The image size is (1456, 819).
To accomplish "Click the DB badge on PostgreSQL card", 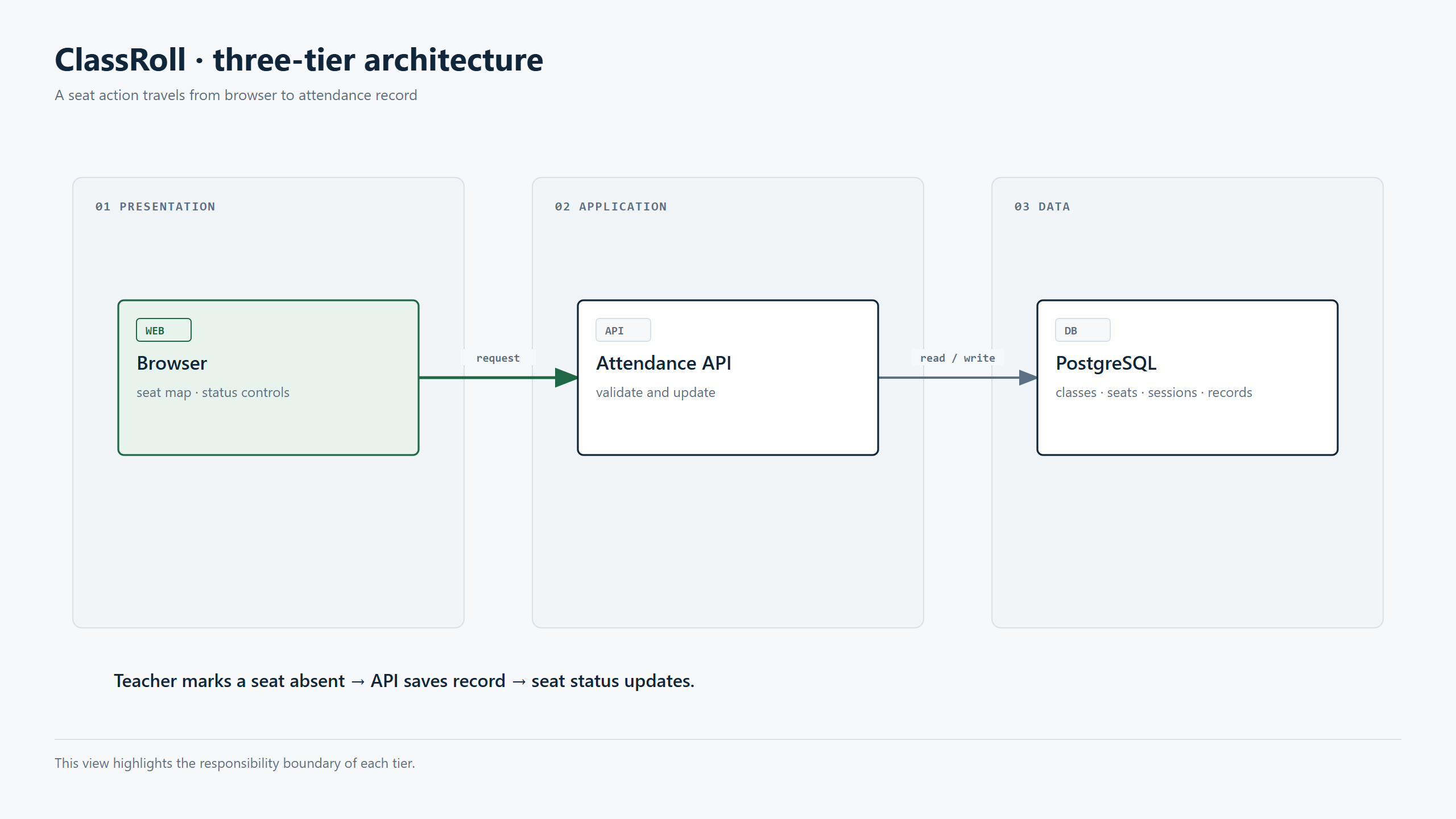I will [x=1083, y=330].
